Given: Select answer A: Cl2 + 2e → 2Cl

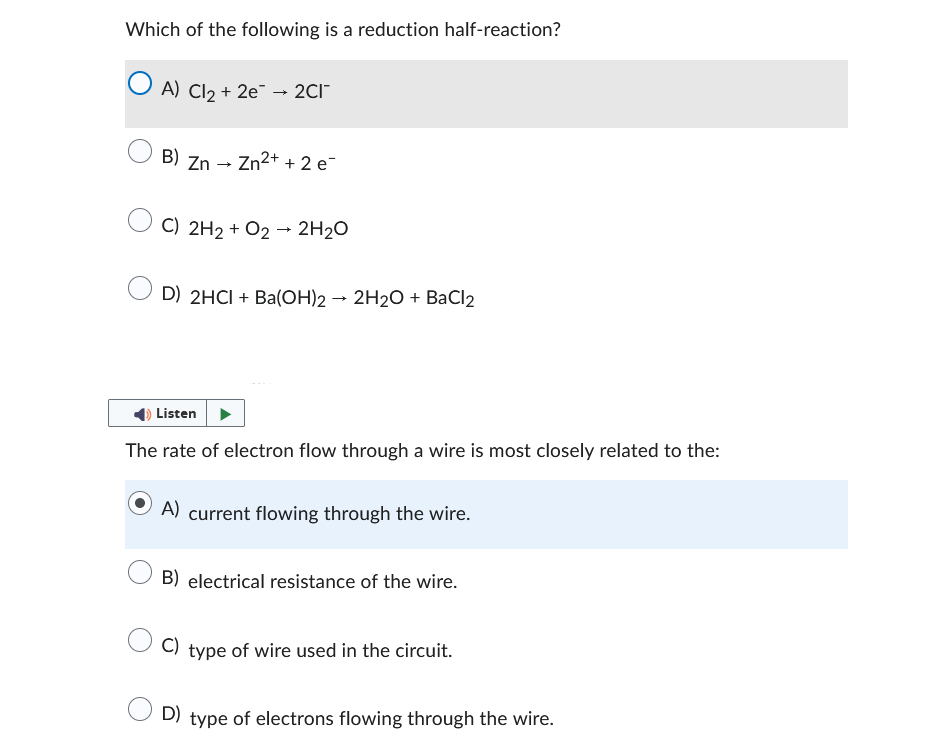Looking at the screenshot, I should pos(140,83).
